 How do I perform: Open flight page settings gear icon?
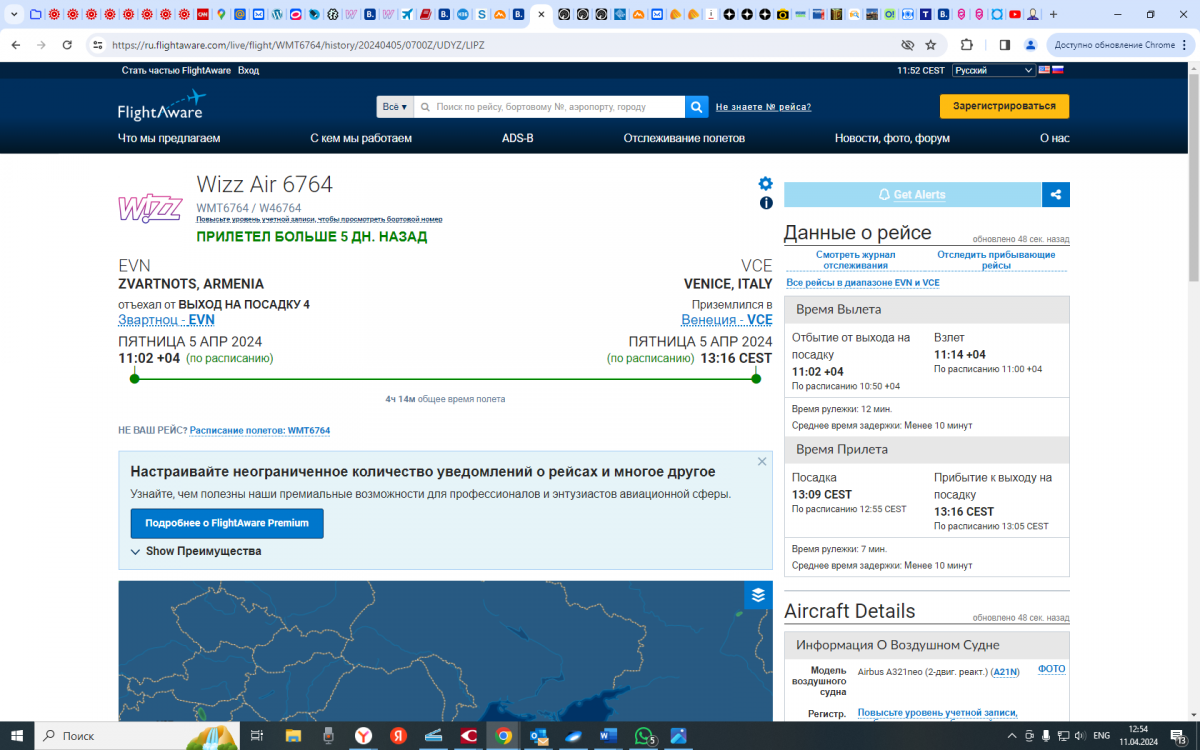[x=766, y=183]
